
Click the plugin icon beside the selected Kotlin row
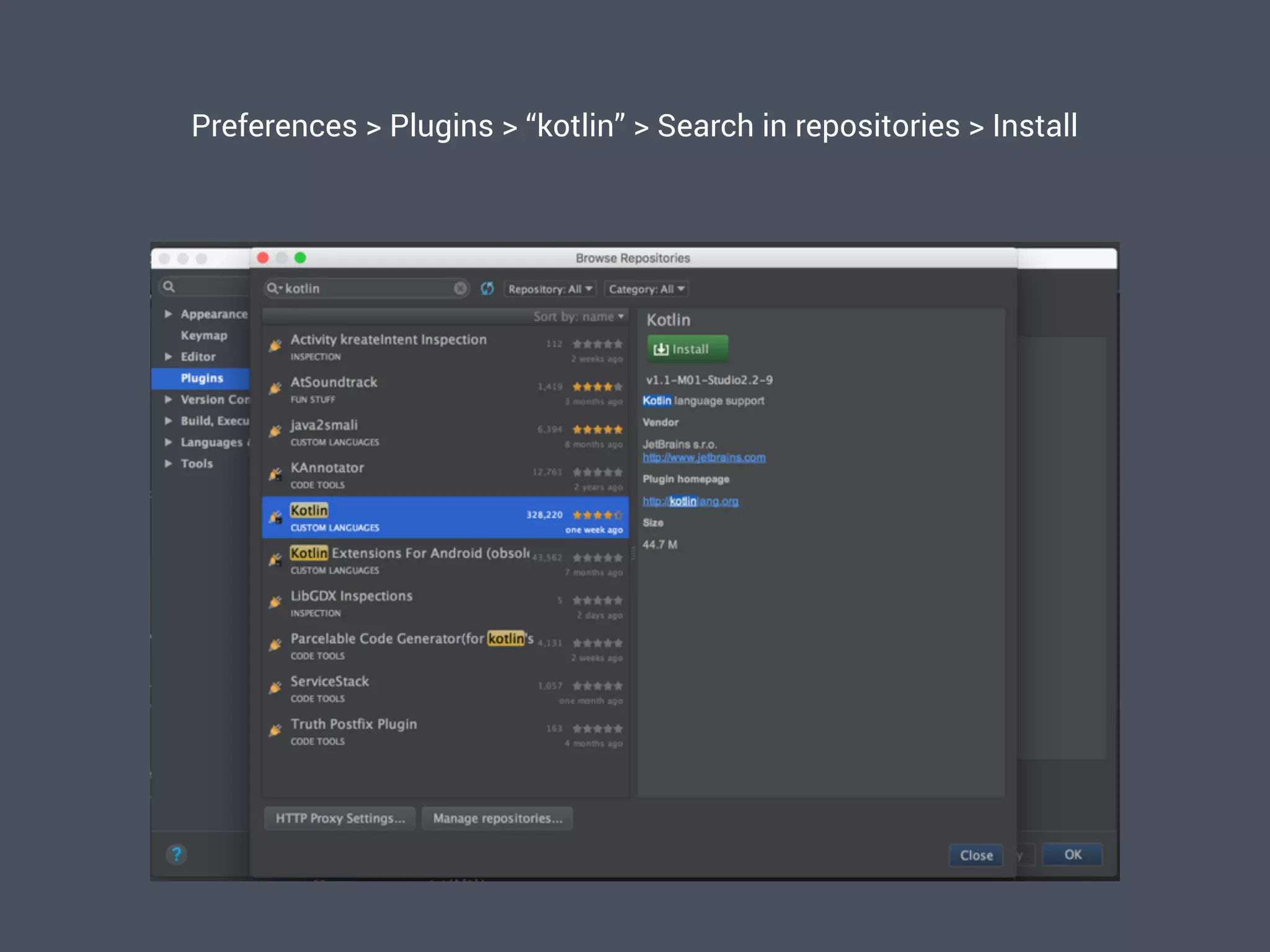(275, 517)
